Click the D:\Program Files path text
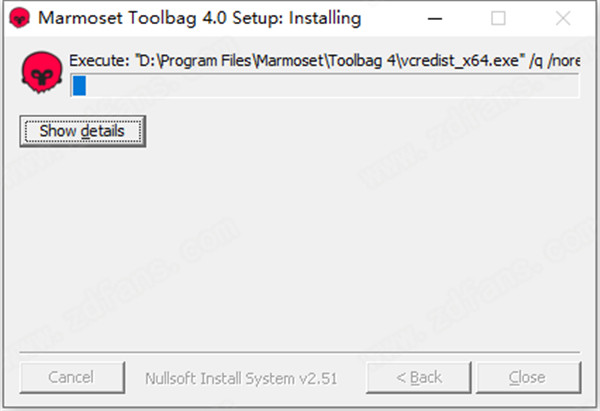The image size is (600, 411). (x=205, y=62)
